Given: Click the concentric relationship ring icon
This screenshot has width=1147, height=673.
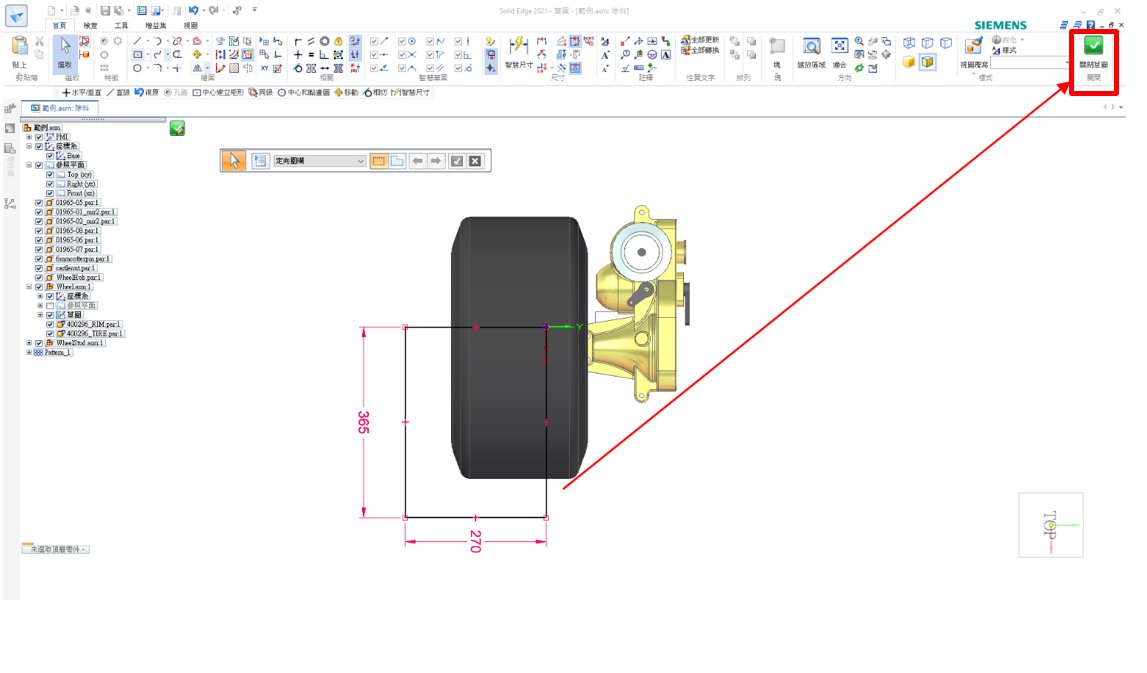Looking at the screenshot, I should [324, 42].
